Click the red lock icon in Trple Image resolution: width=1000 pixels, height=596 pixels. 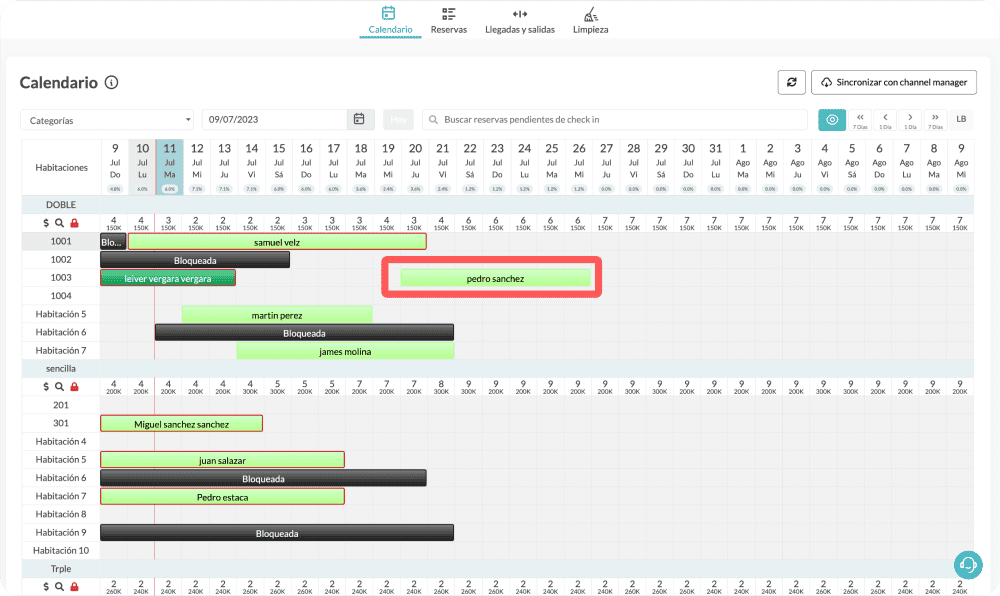[74, 586]
